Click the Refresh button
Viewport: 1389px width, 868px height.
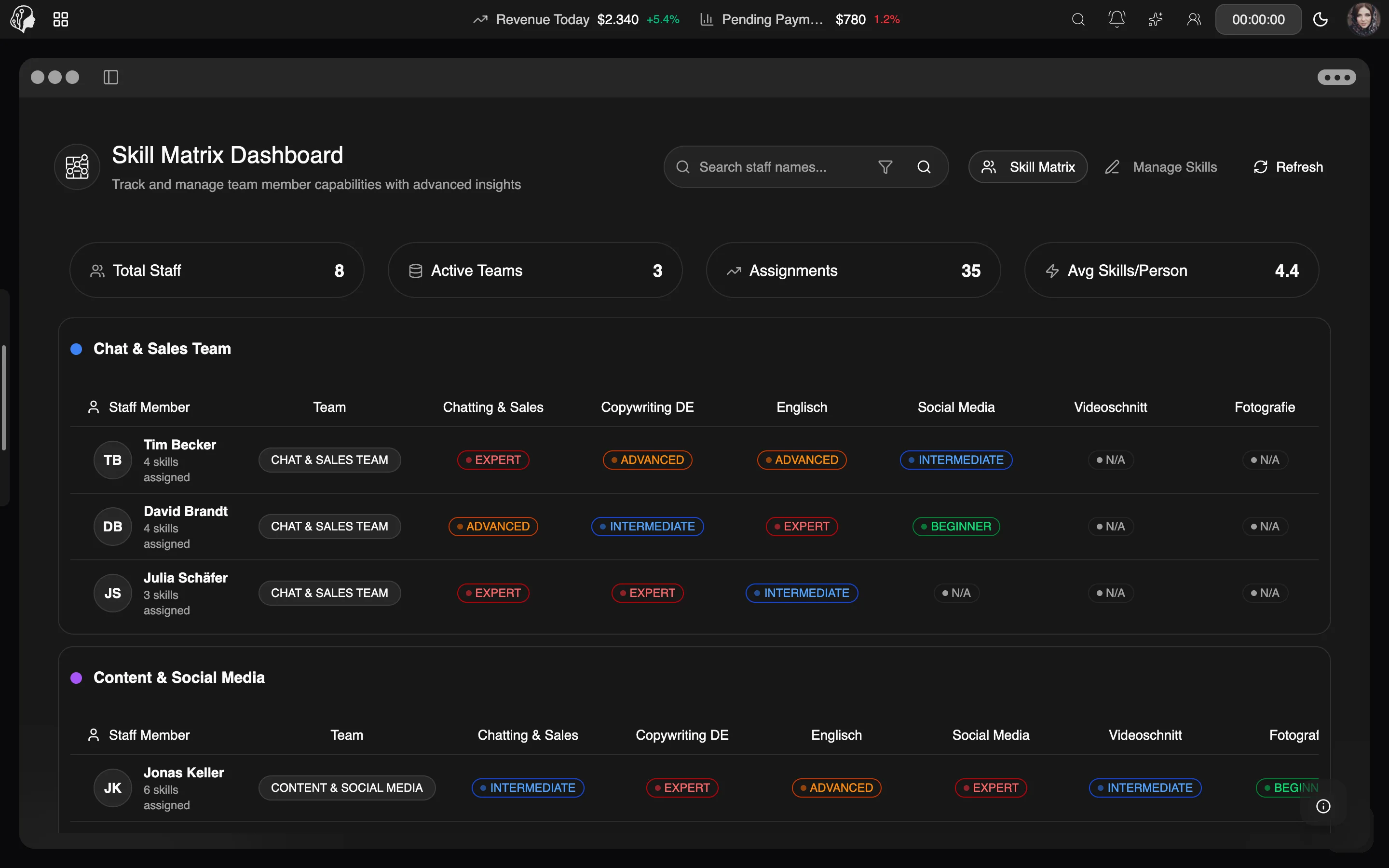(x=1288, y=167)
